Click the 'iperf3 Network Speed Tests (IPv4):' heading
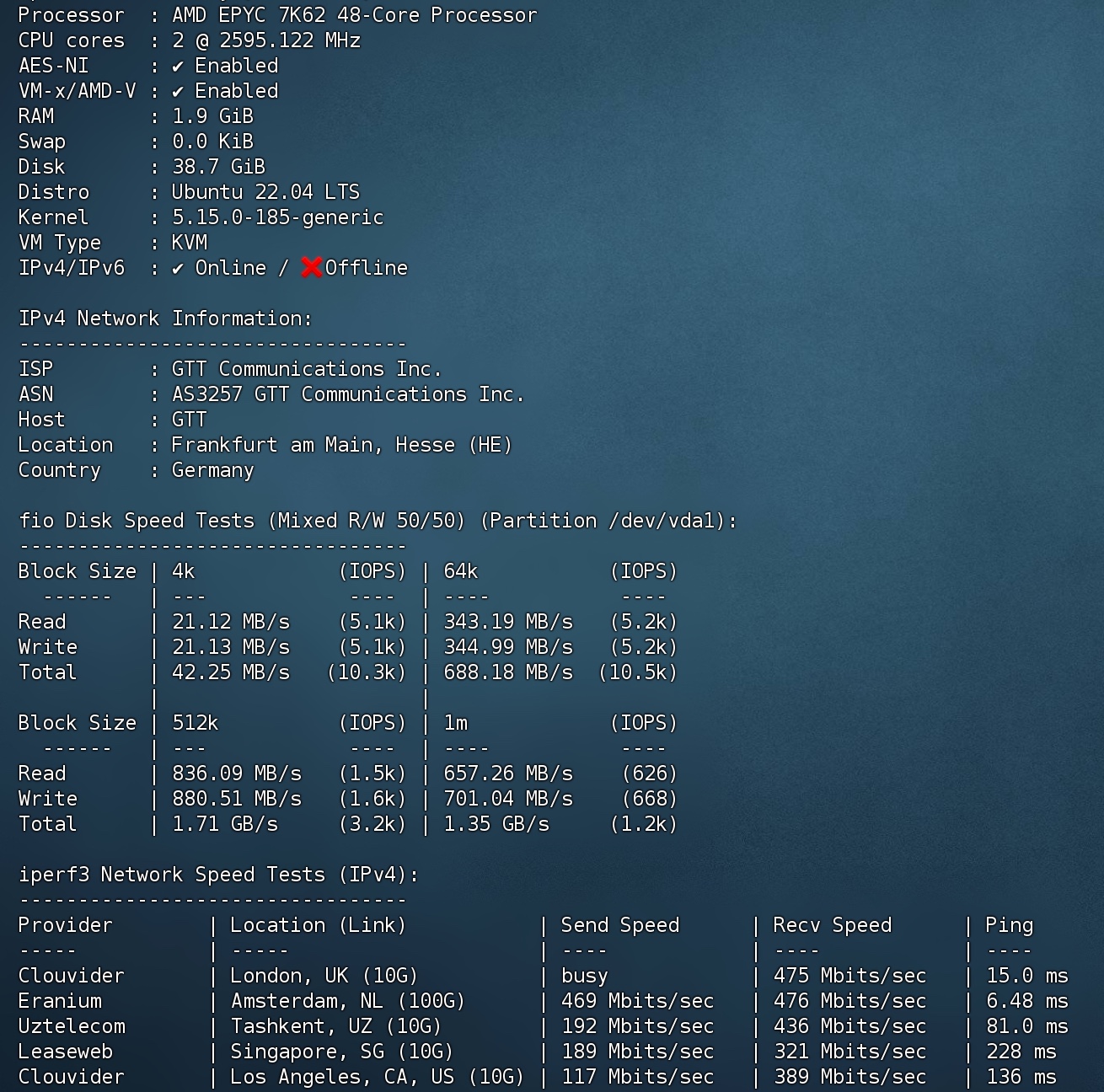1104x1092 pixels. point(218,875)
